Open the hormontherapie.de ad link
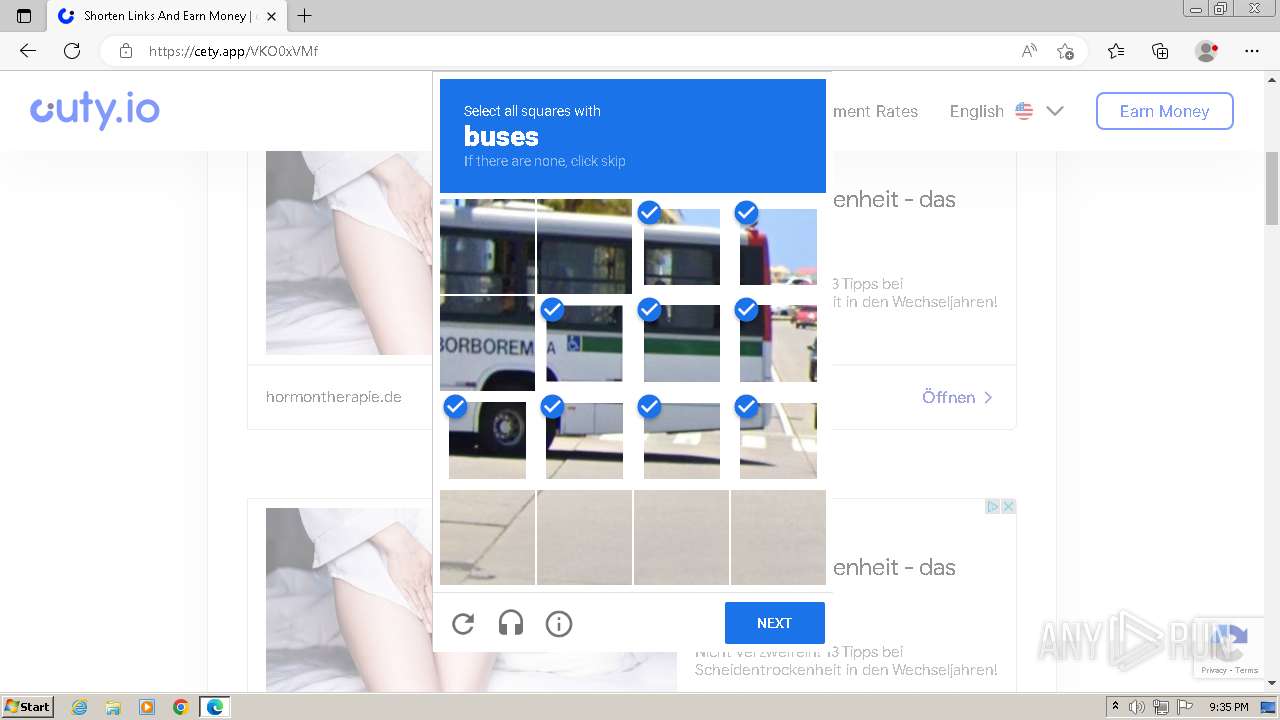 click(x=334, y=397)
